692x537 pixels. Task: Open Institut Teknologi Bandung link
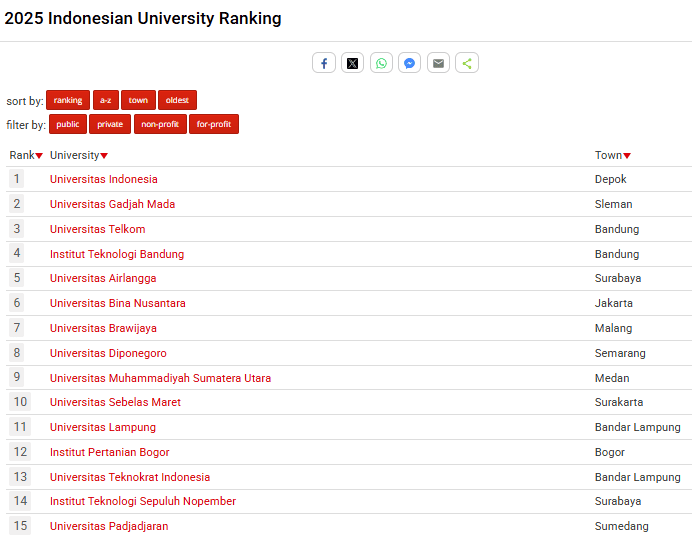pos(117,254)
